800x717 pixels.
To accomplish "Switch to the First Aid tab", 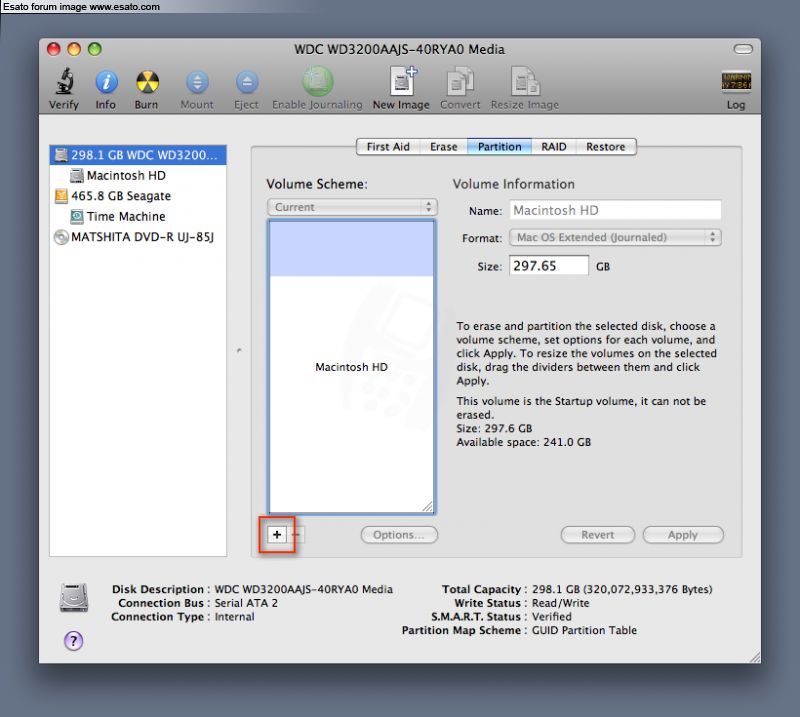I will (x=388, y=147).
